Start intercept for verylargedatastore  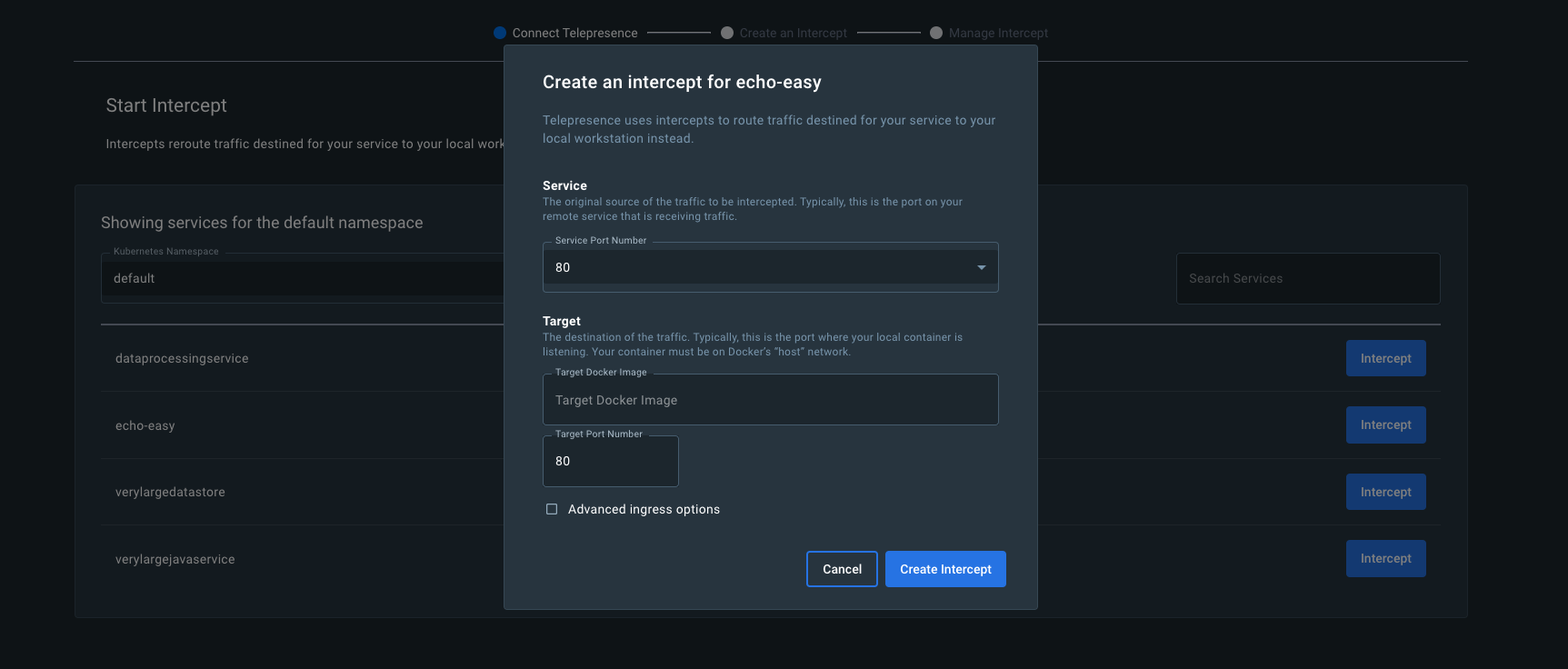(1385, 492)
